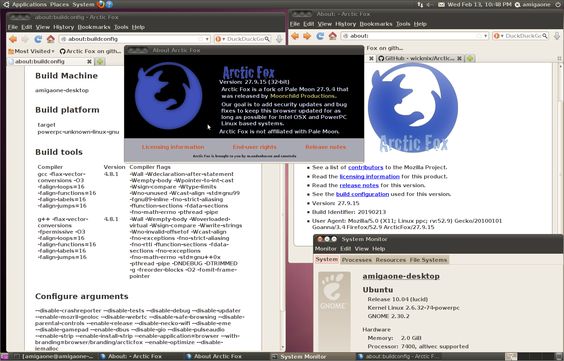Switch to the Processes tab in System Monitor
This screenshot has width=564, height=361.
click(356, 260)
